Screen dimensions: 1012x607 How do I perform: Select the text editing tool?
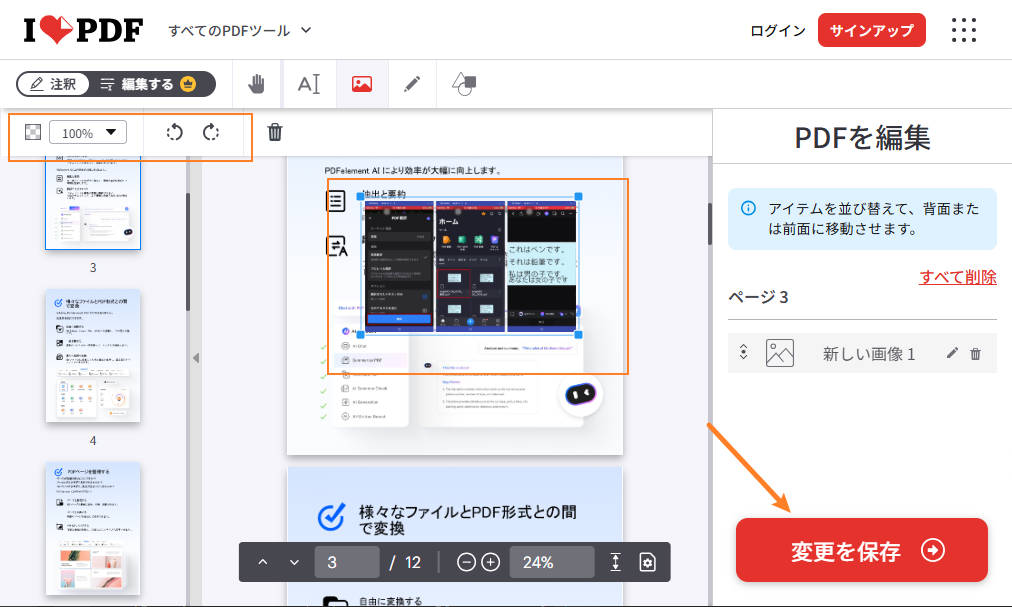pos(309,84)
